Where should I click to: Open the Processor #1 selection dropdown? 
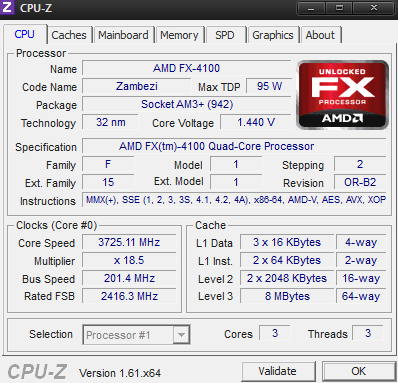[x=136, y=335]
